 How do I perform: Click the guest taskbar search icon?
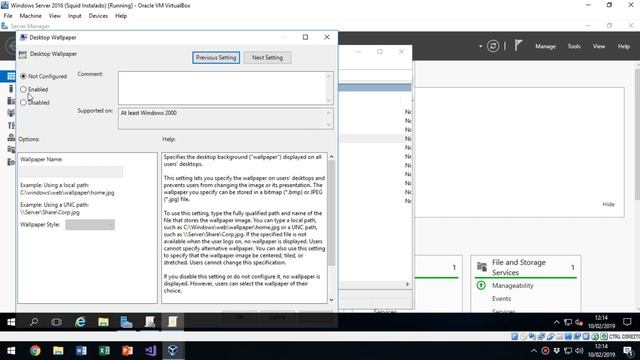[x=34, y=322]
